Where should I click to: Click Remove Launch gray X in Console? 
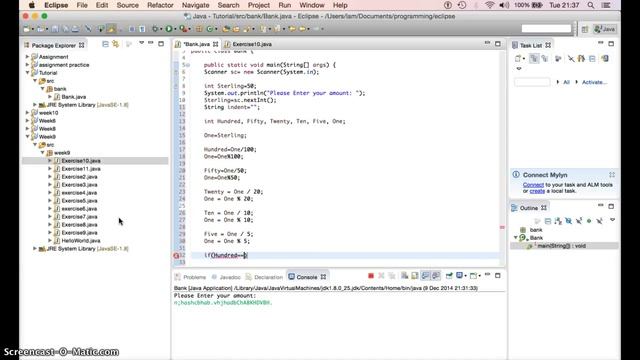pos(381,276)
